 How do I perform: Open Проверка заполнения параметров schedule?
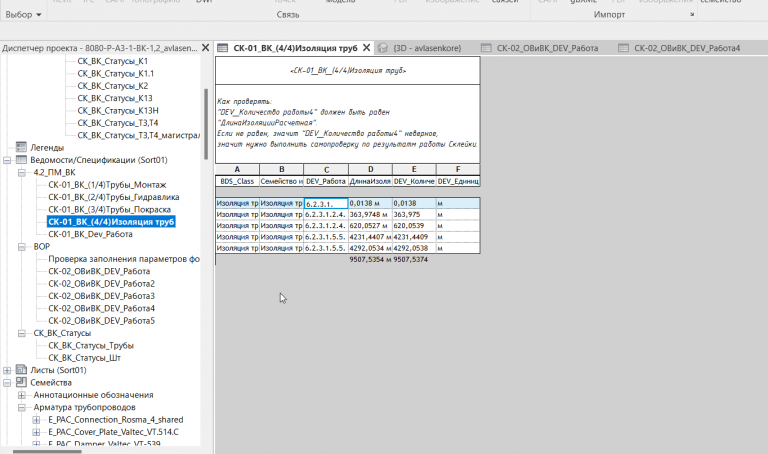pos(123,259)
